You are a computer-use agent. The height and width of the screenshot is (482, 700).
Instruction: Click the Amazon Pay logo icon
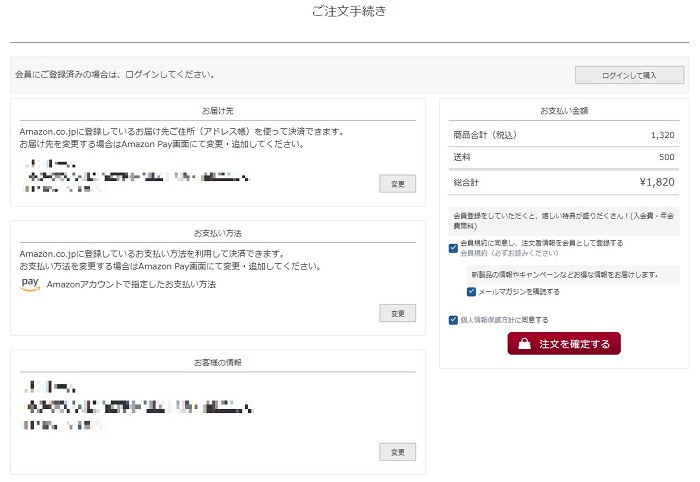[x=30, y=284]
